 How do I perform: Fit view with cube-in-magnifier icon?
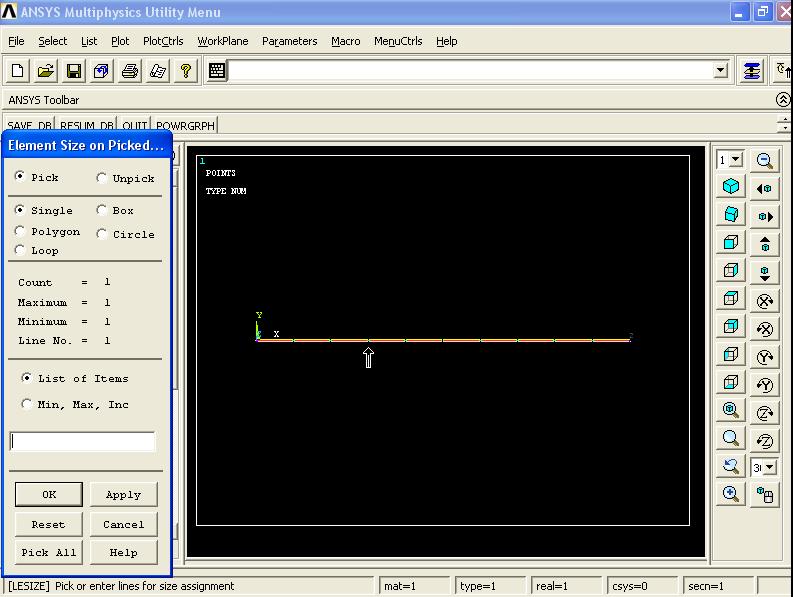731,410
